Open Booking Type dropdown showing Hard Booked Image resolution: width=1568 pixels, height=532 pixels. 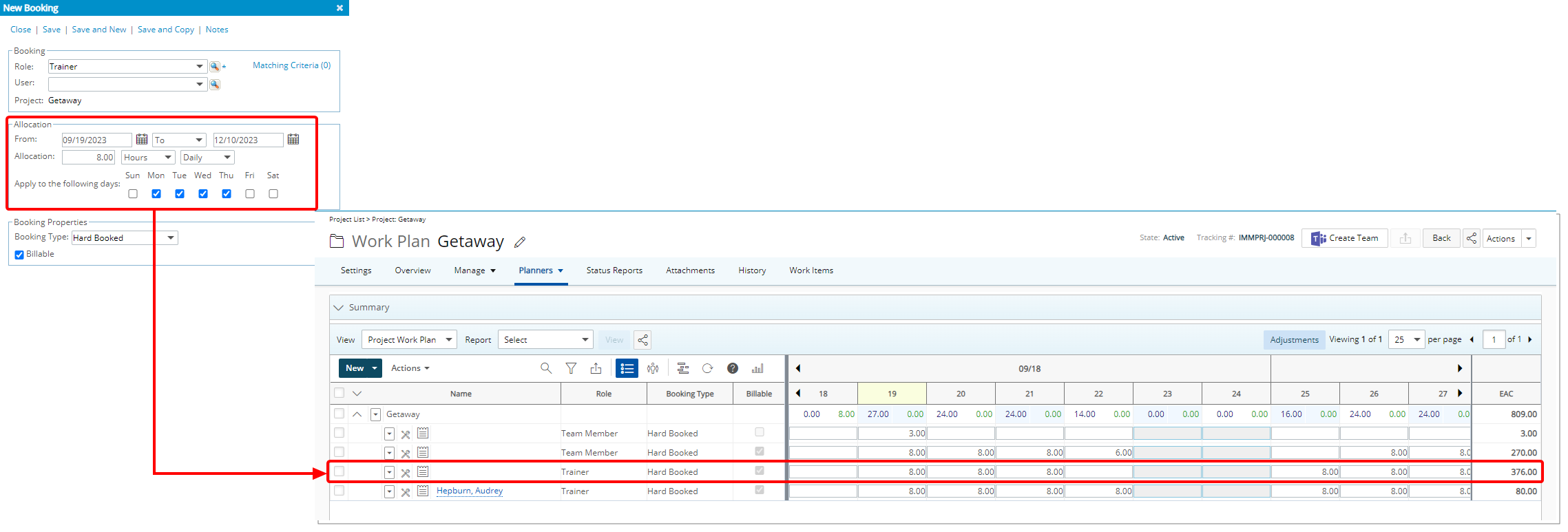[125, 238]
